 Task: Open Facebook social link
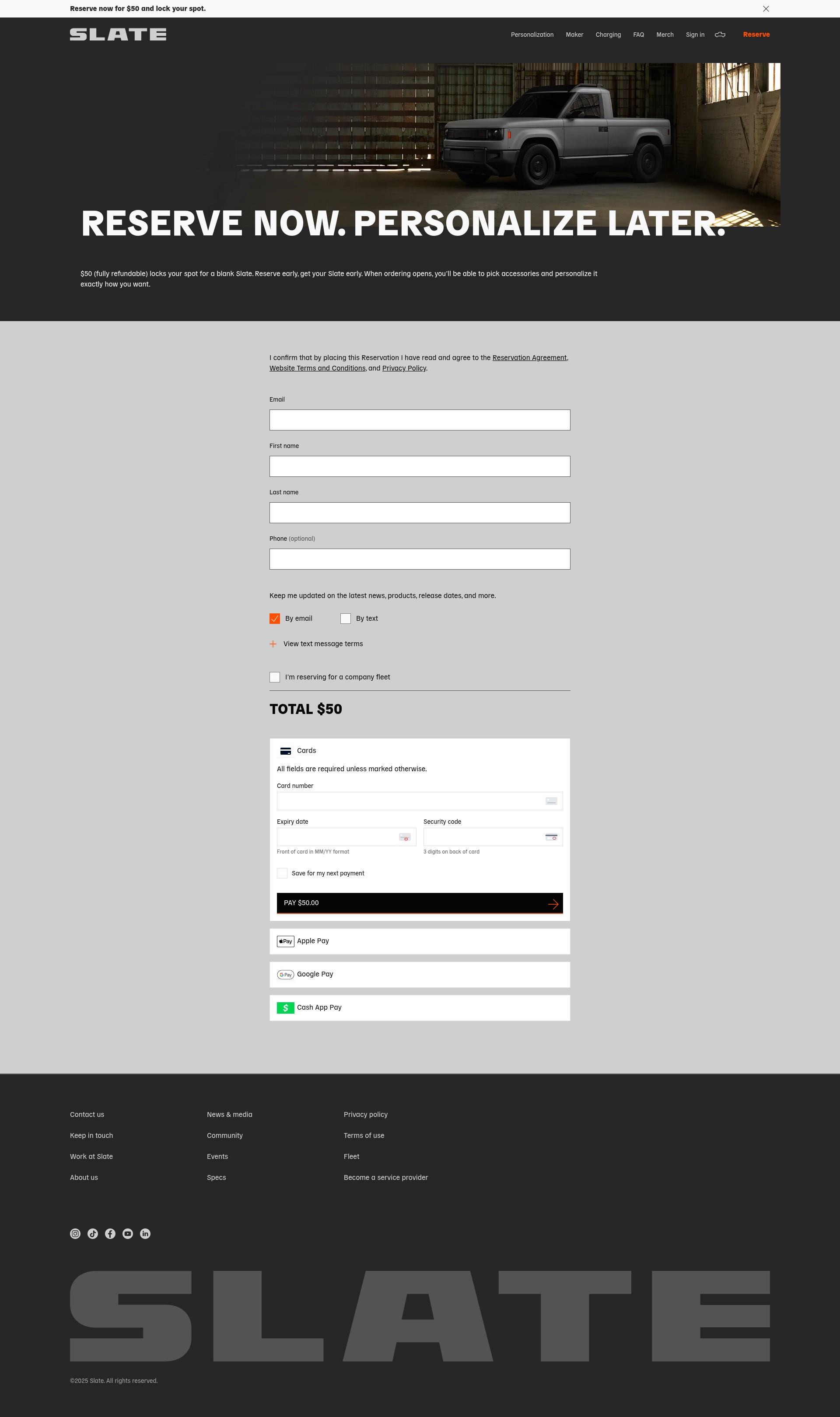pos(110,1234)
